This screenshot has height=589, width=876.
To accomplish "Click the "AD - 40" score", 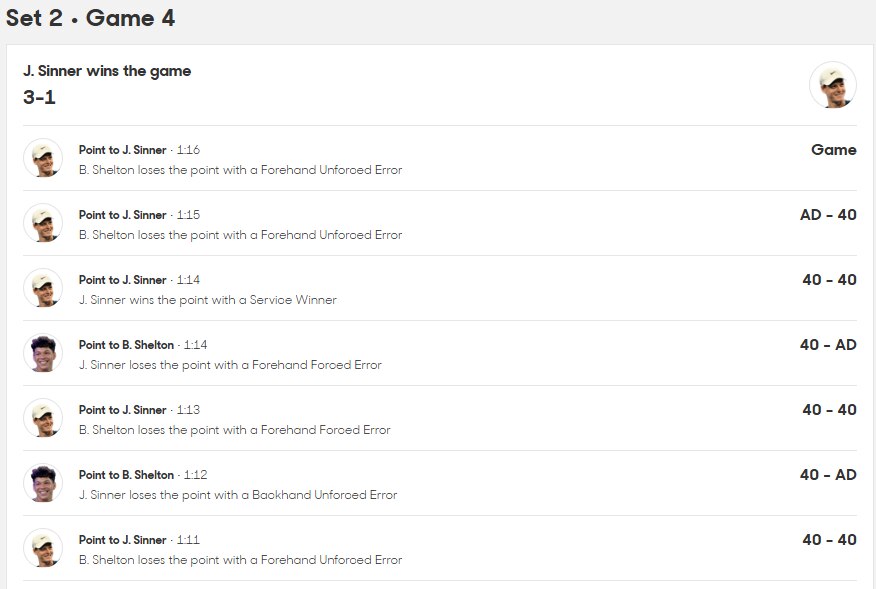I will (828, 215).
